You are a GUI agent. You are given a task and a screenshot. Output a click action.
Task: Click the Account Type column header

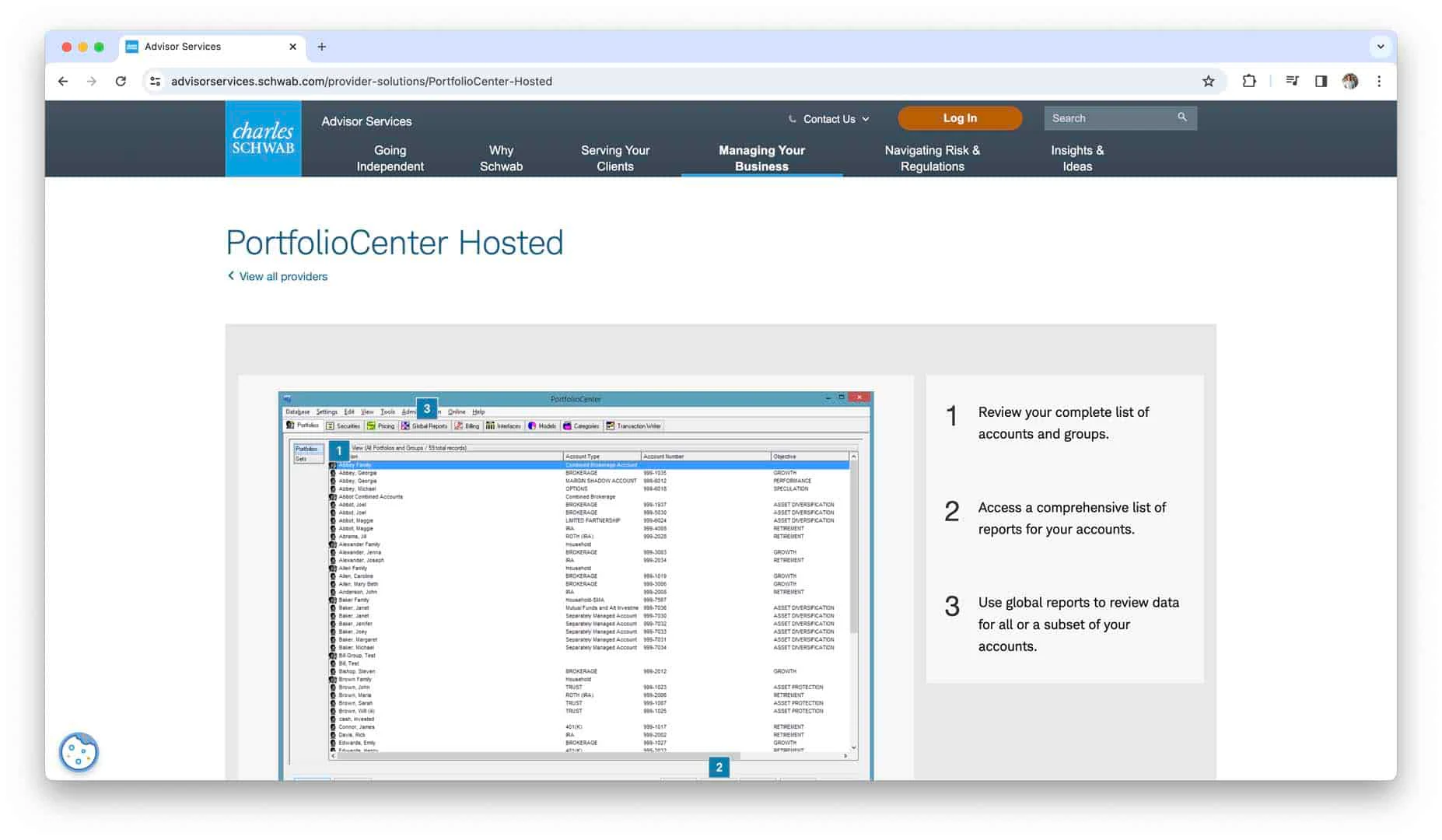(x=602, y=457)
